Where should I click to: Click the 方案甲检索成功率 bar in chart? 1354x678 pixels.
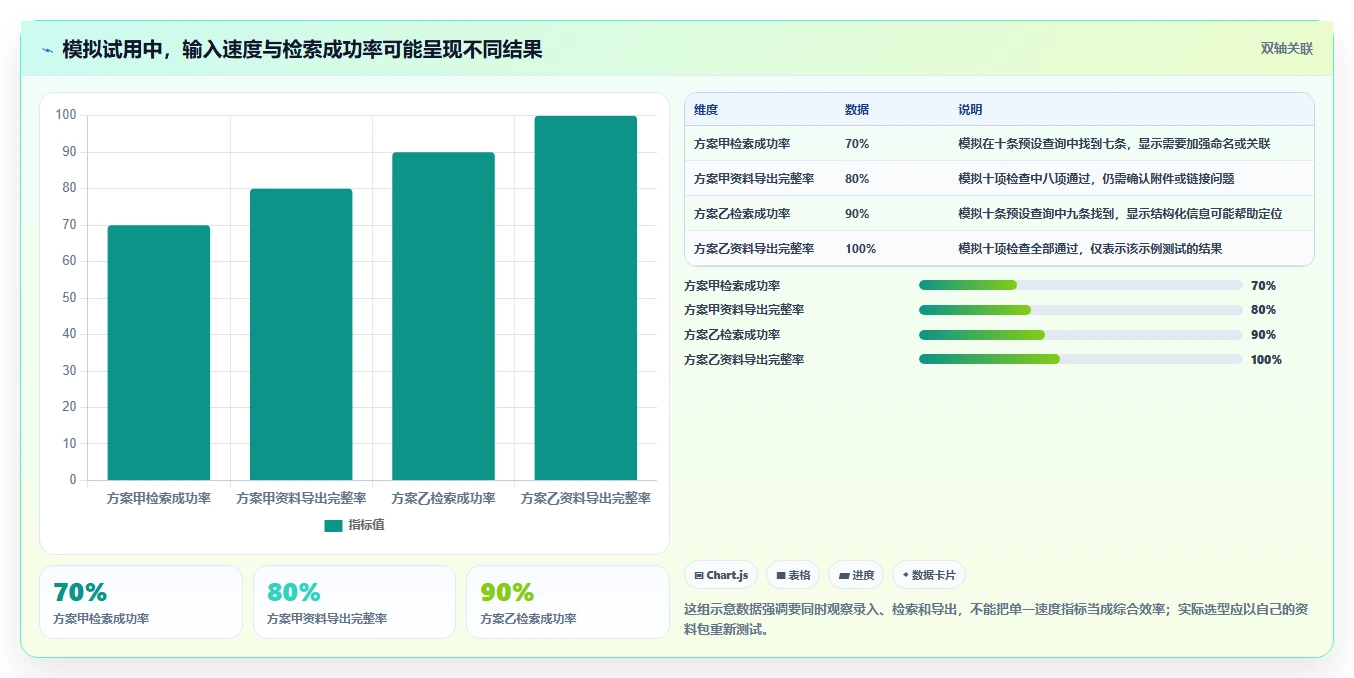pyautogui.click(x=159, y=353)
